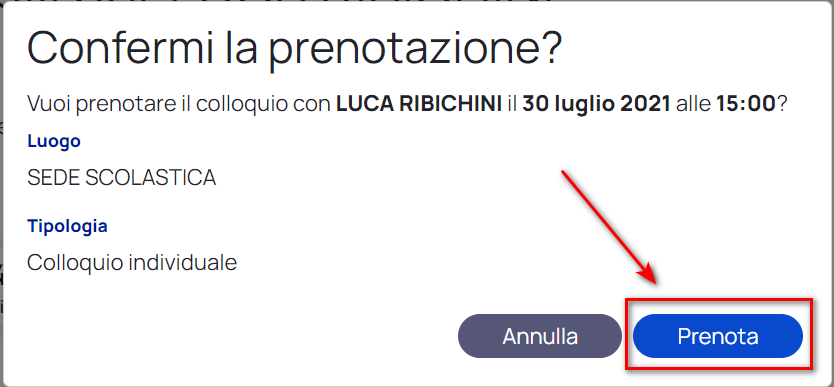This screenshot has width=834, height=387.
Task: Select the teacher name LUCA RIBICHINI
Action: coord(419,104)
